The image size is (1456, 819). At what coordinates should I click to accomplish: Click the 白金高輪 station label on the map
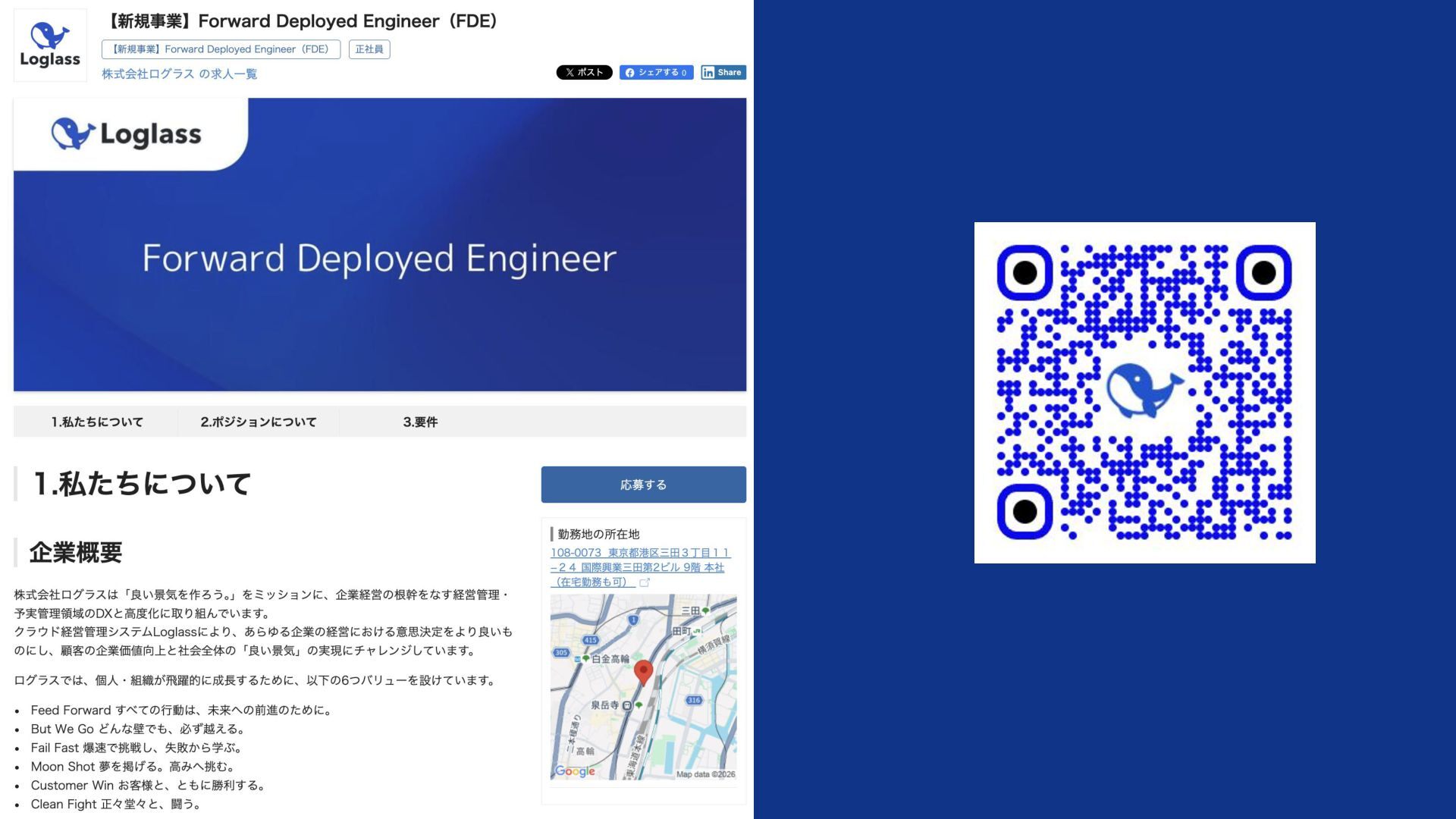pos(610,659)
